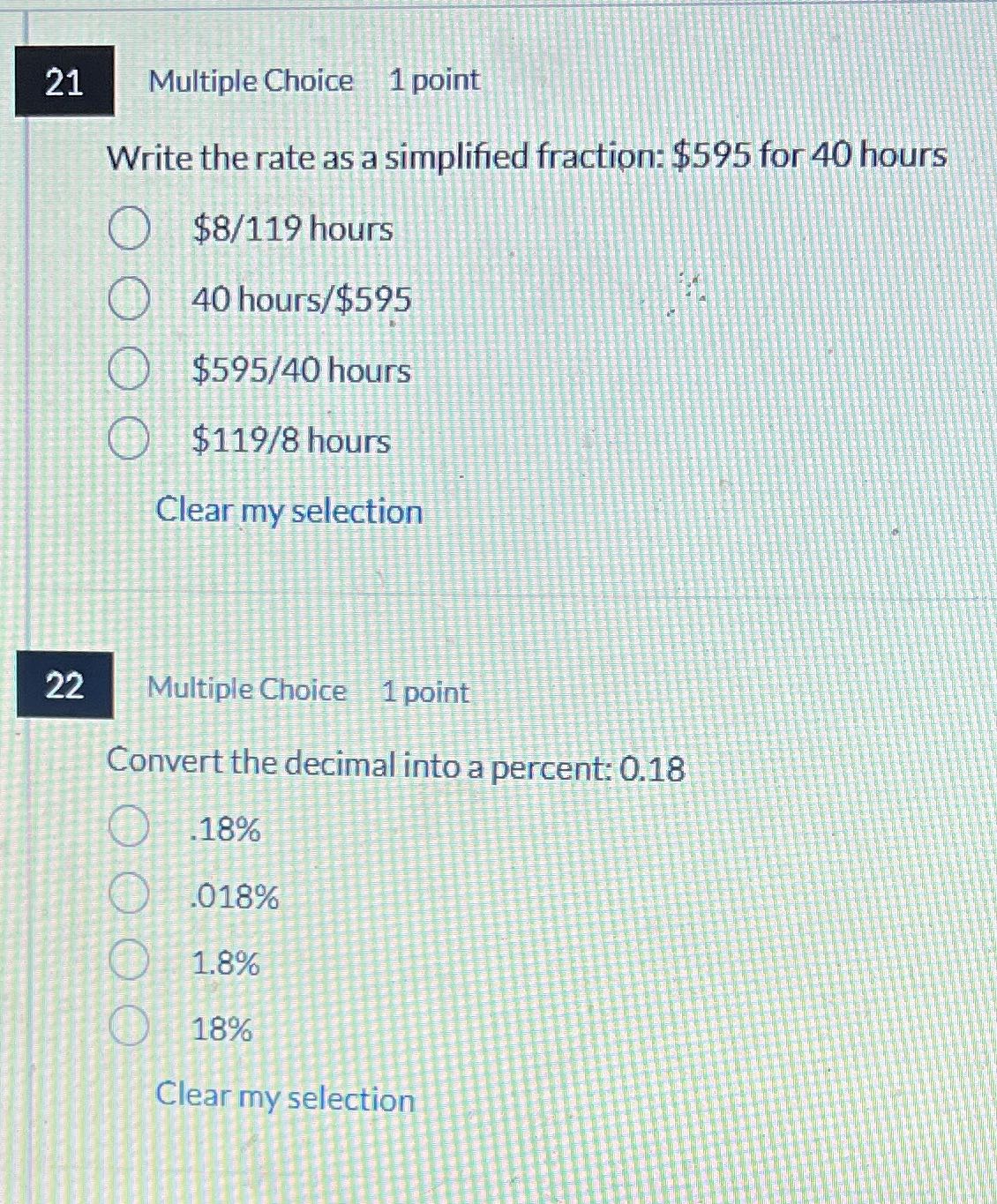Choose the .018% answer option
This screenshot has height=1204, width=997.
coord(130,896)
